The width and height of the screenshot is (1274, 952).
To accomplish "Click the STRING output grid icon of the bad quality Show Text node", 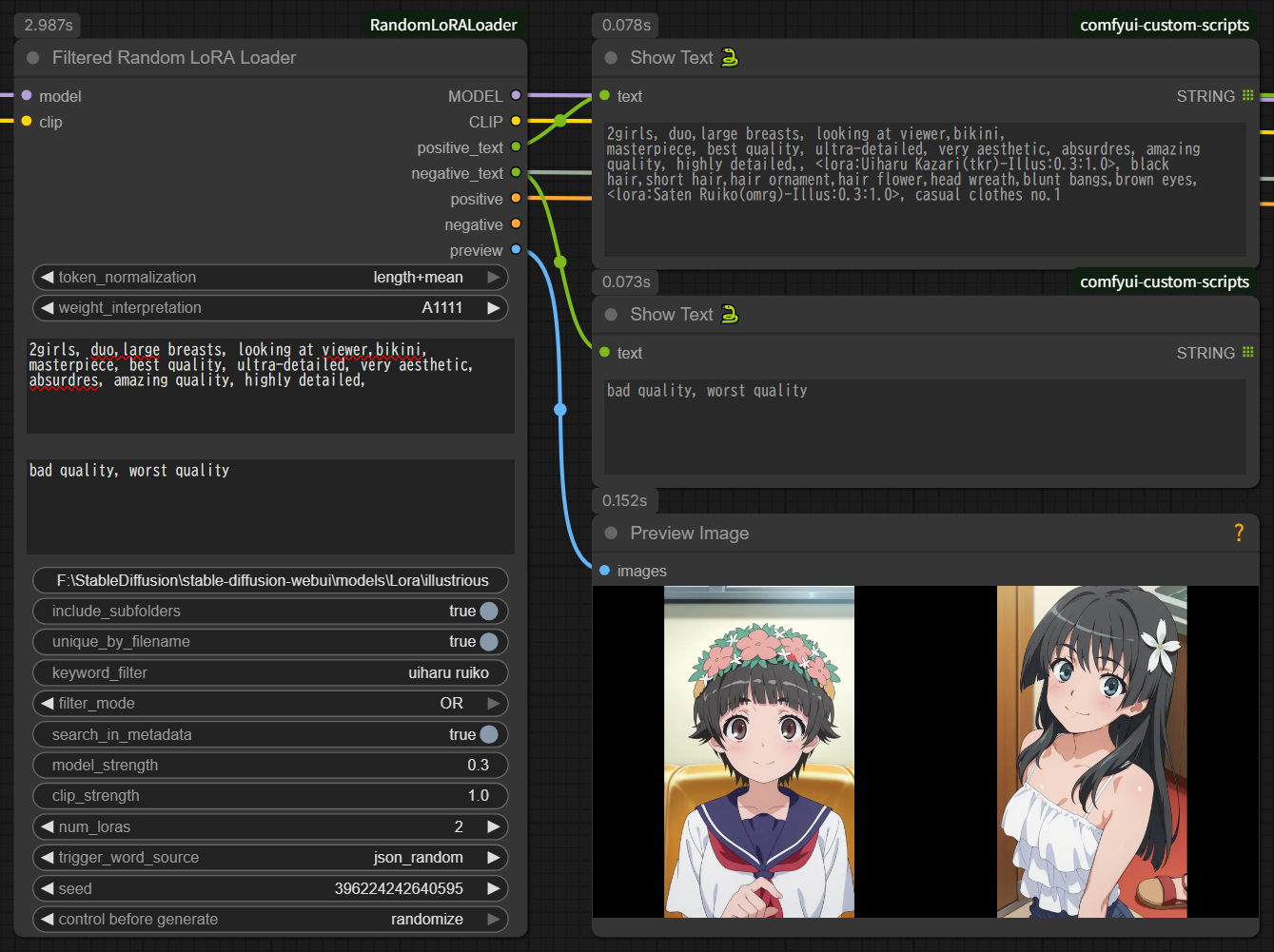I will point(1248,352).
